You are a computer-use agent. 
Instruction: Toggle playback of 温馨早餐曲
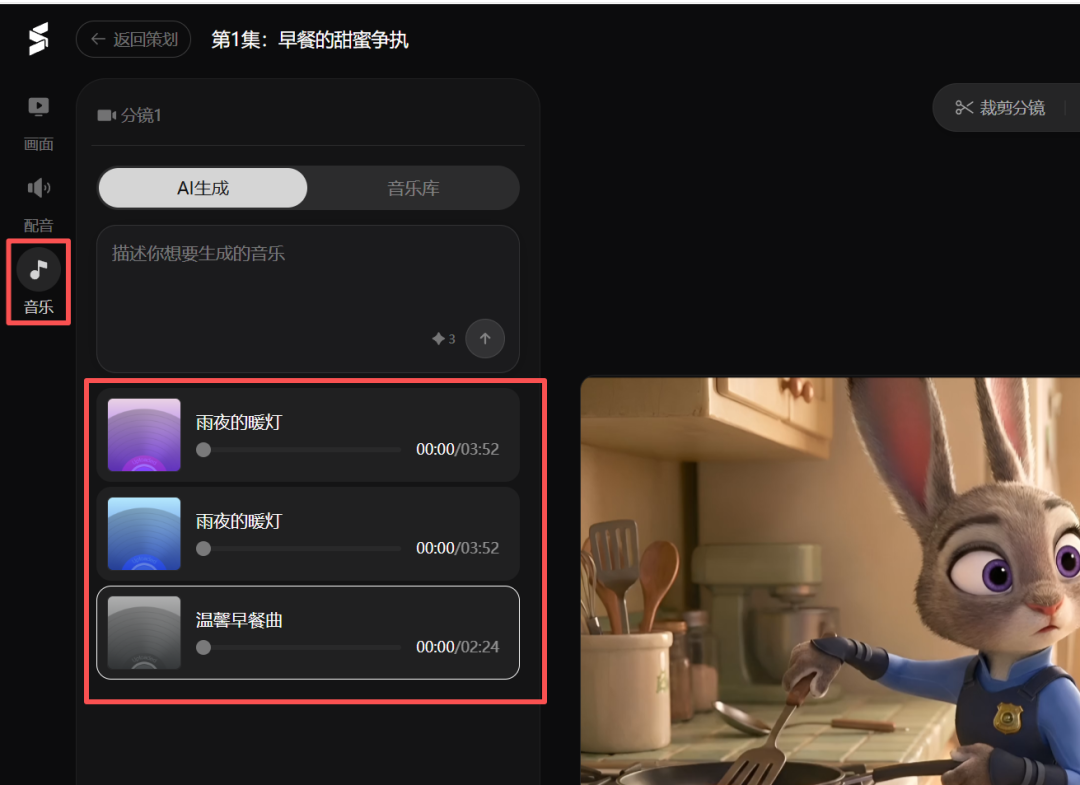tap(203, 647)
